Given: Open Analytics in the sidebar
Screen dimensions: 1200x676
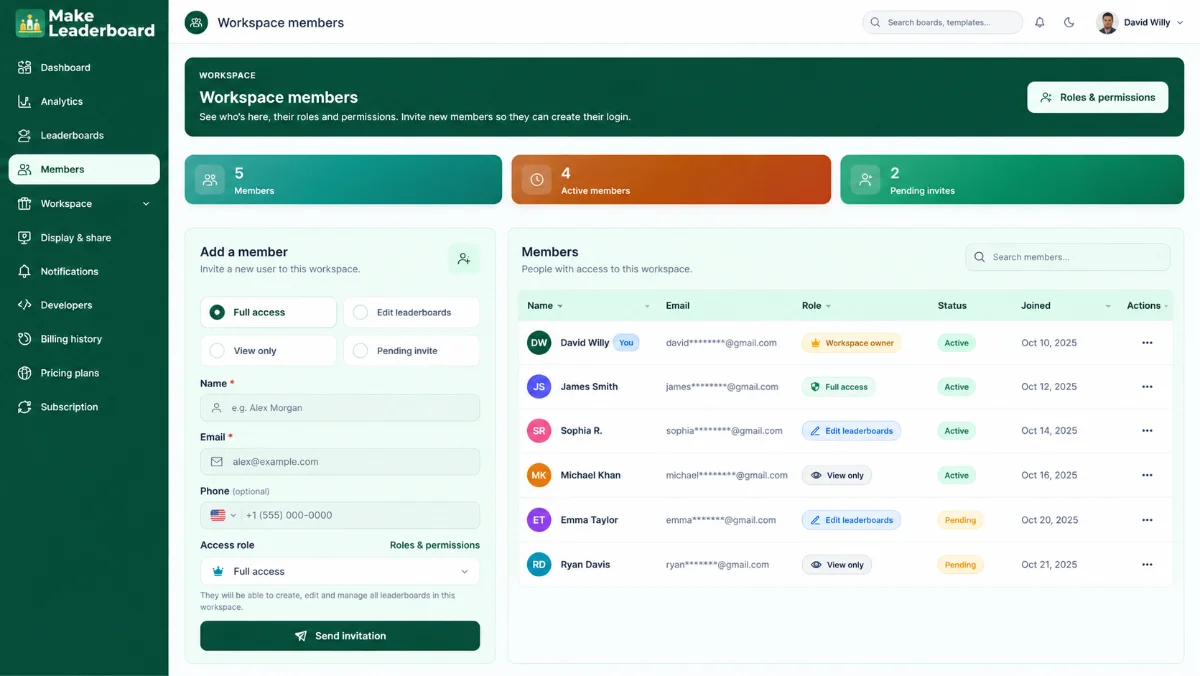Looking at the screenshot, I should (x=84, y=102).
